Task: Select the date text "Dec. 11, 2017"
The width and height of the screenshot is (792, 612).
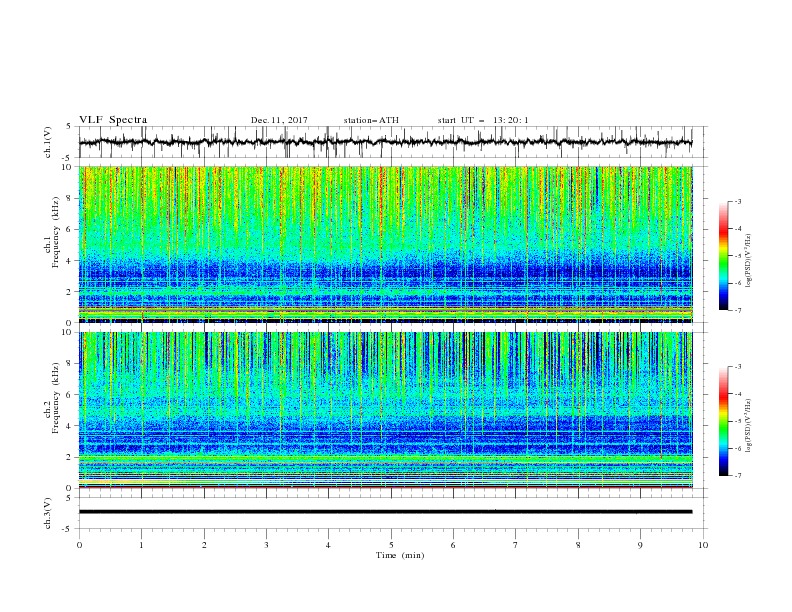Action: 279,120
